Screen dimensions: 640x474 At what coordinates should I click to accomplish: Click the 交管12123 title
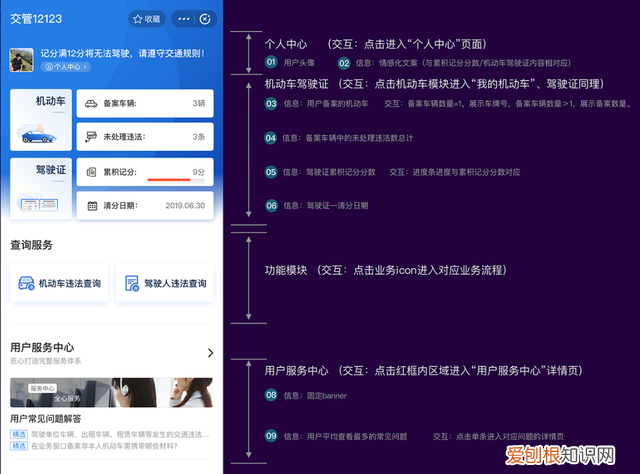pyautogui.click(x=36, y=19)
